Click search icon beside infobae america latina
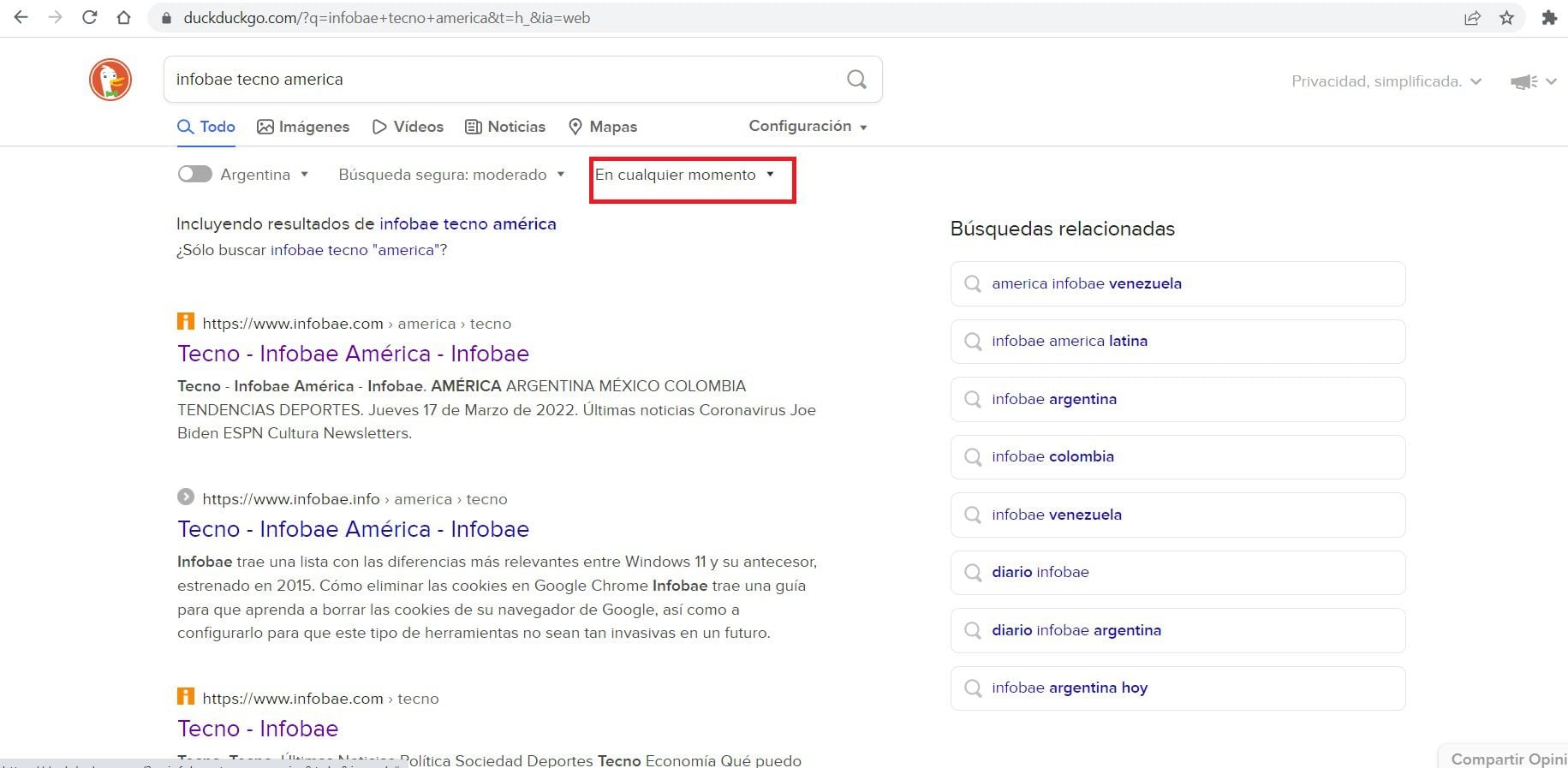Viewport: 1568px width, 768px height. click(x=973, y=341)
